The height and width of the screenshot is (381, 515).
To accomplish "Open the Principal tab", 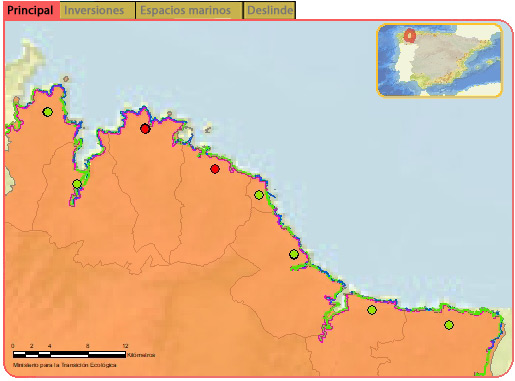I will click(x=30, y=10).
